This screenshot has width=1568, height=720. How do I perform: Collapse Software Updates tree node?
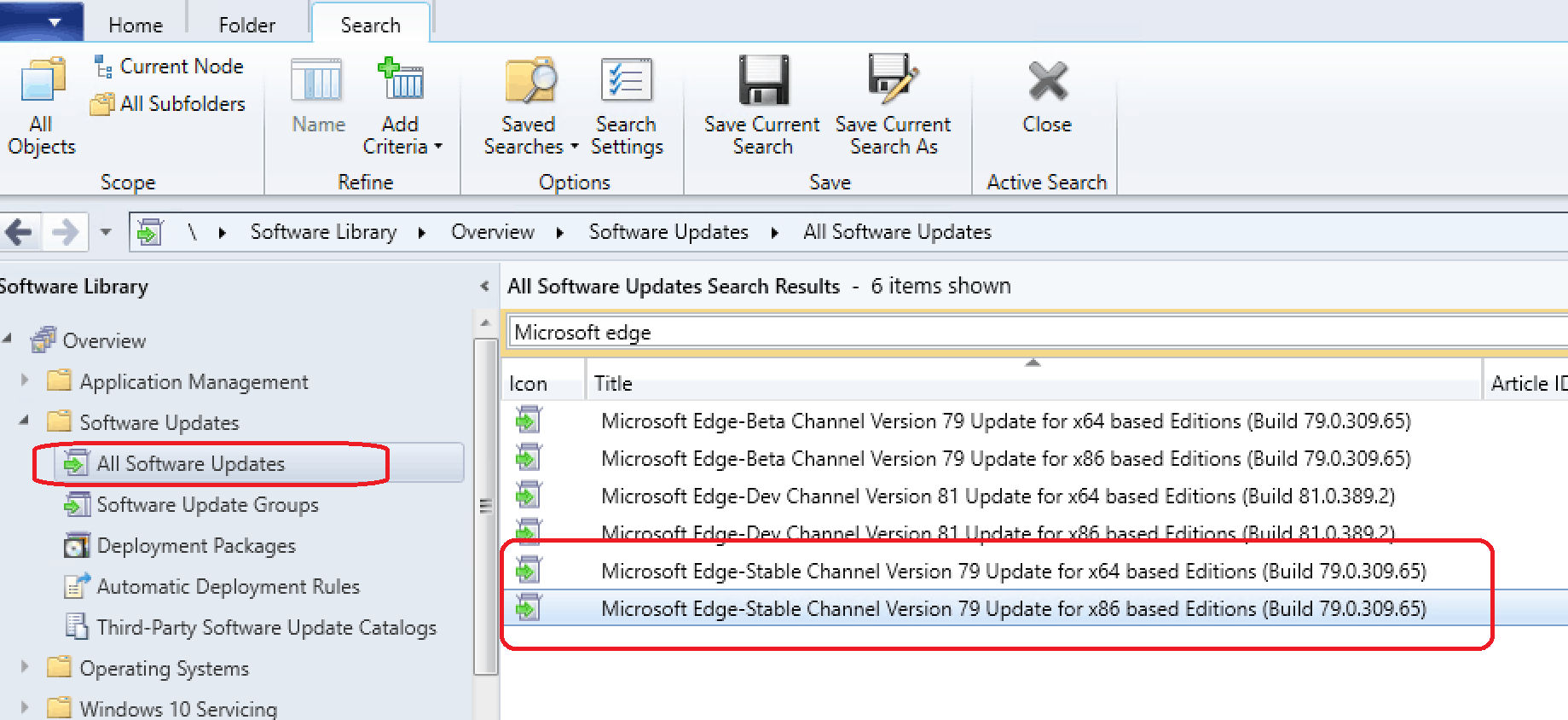click(25, 420)
